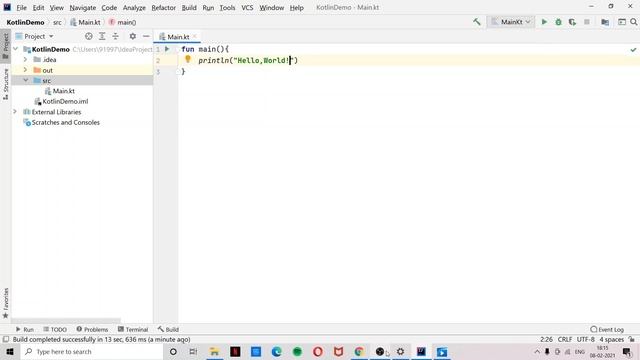Toggle the Project side tab
This screenshot has height=360, width=640.
pyautogui.click(x=6, y=46)
